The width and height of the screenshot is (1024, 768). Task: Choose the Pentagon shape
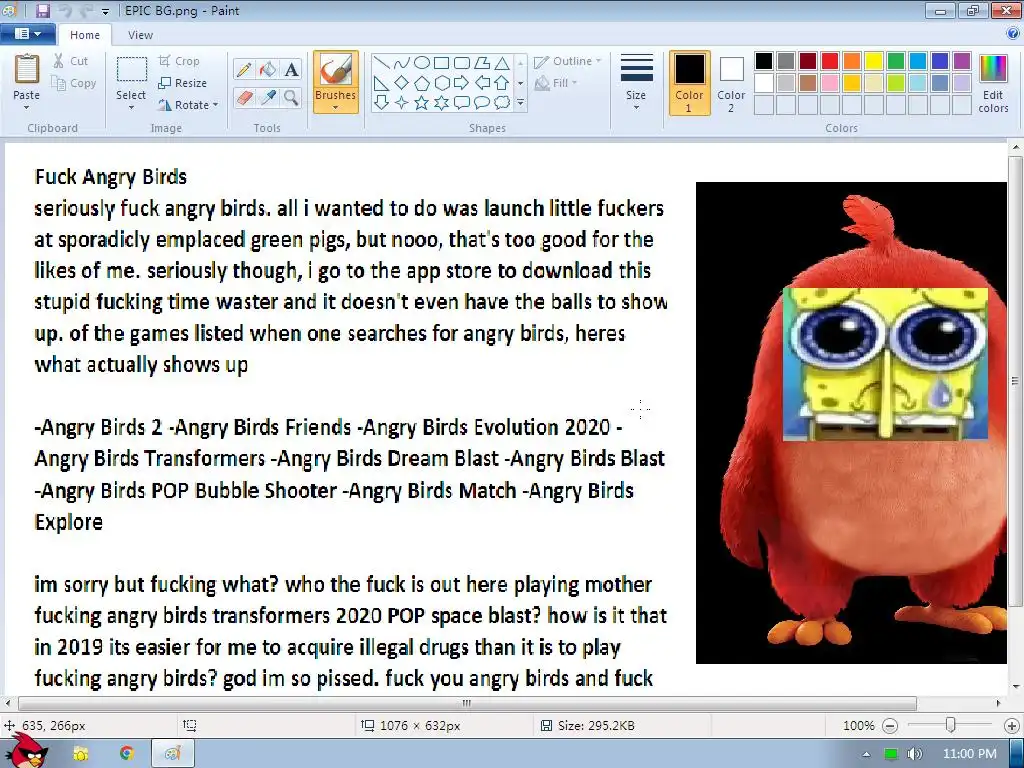click(x=422, y=83)
